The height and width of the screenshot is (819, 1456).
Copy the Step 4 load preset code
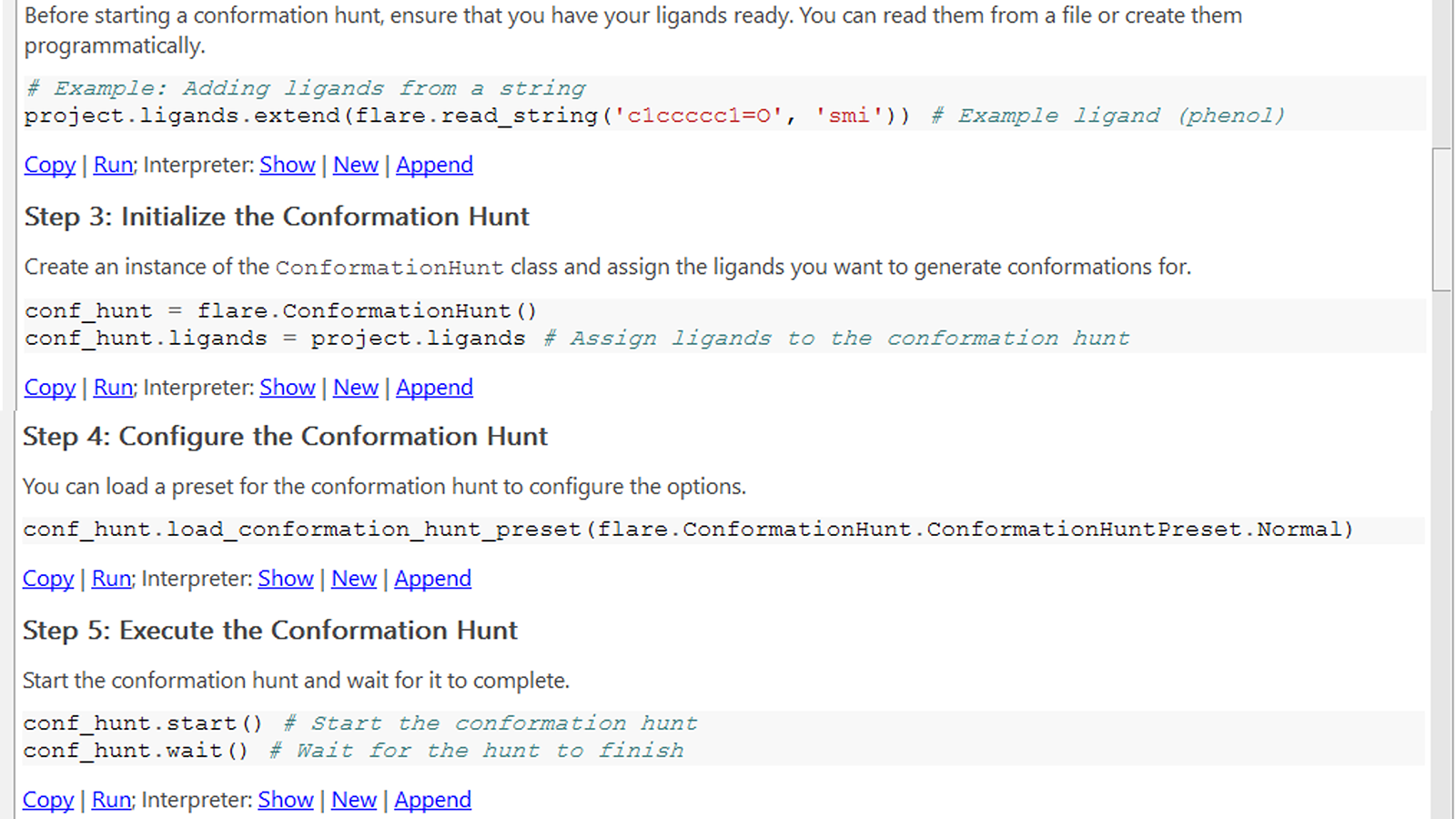coord(48,579)
